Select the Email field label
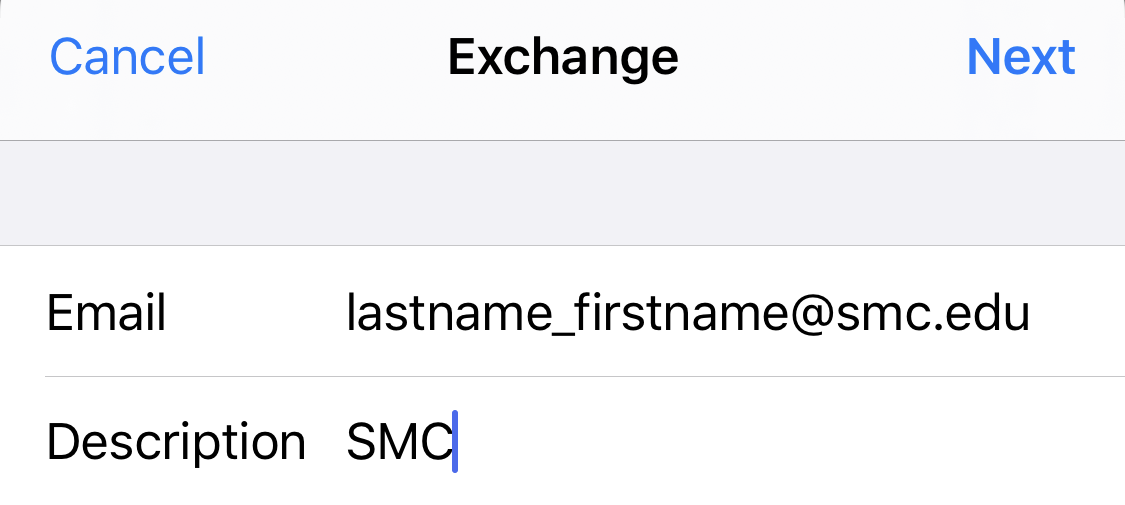 click(x=106, y=314)
